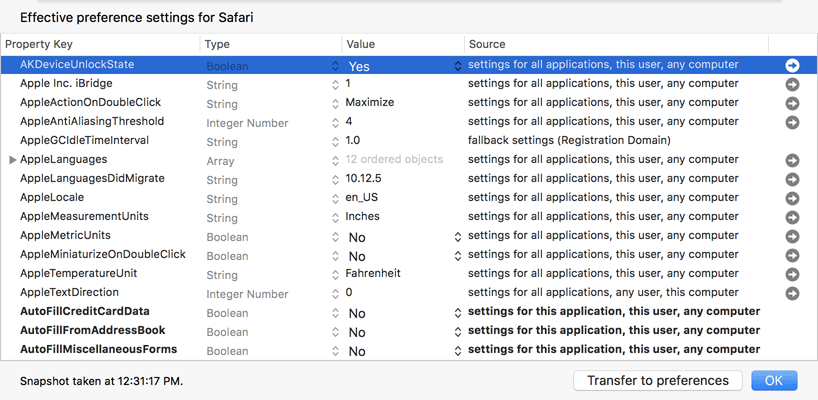The image size is (818, 400).
Task: Sort by Value column header
Action: pyautogui.click(x=403, y=44)
